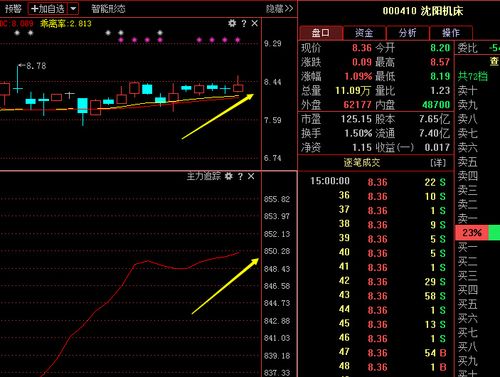Click the last red candlestick on chart
Image resolution: width=500 pixels, height=377 pixels.
[238, 88]
